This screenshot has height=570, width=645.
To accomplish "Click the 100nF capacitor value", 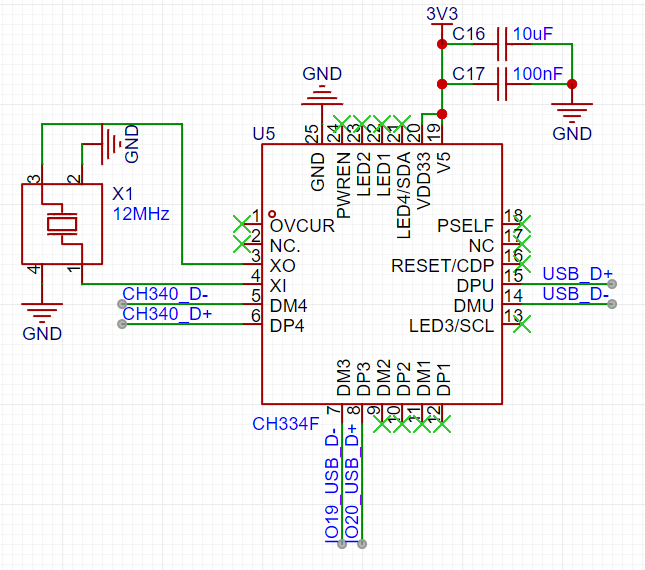I will coord(538,74).
